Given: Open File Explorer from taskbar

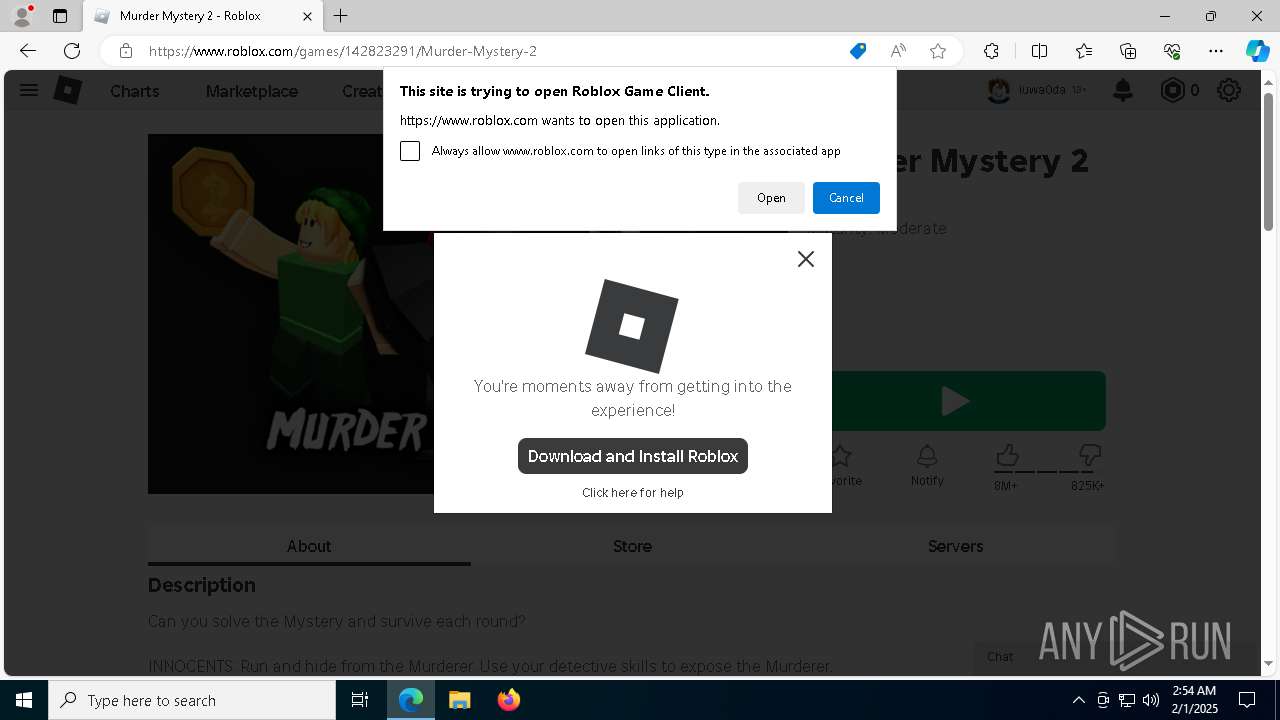Looking at the screenshot, I should pyautogui.click(x=459, y=700).
